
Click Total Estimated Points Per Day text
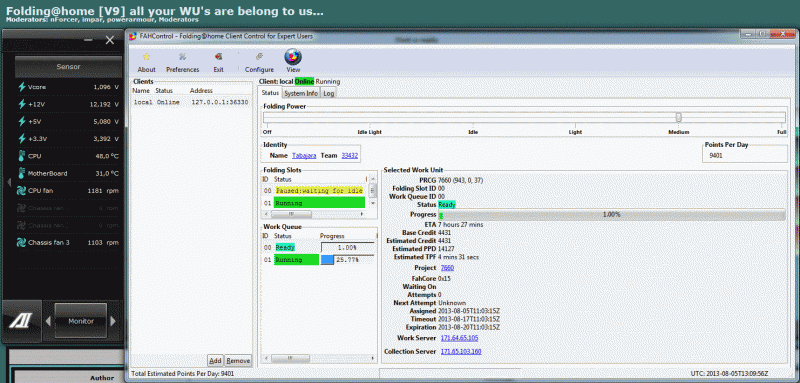tap(182, 373)
